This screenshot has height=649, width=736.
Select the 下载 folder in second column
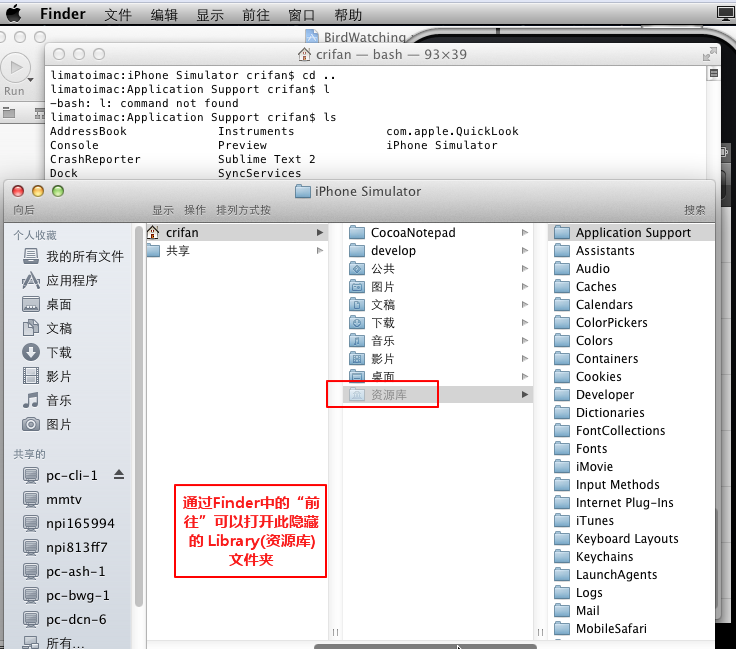click(438, 322)
